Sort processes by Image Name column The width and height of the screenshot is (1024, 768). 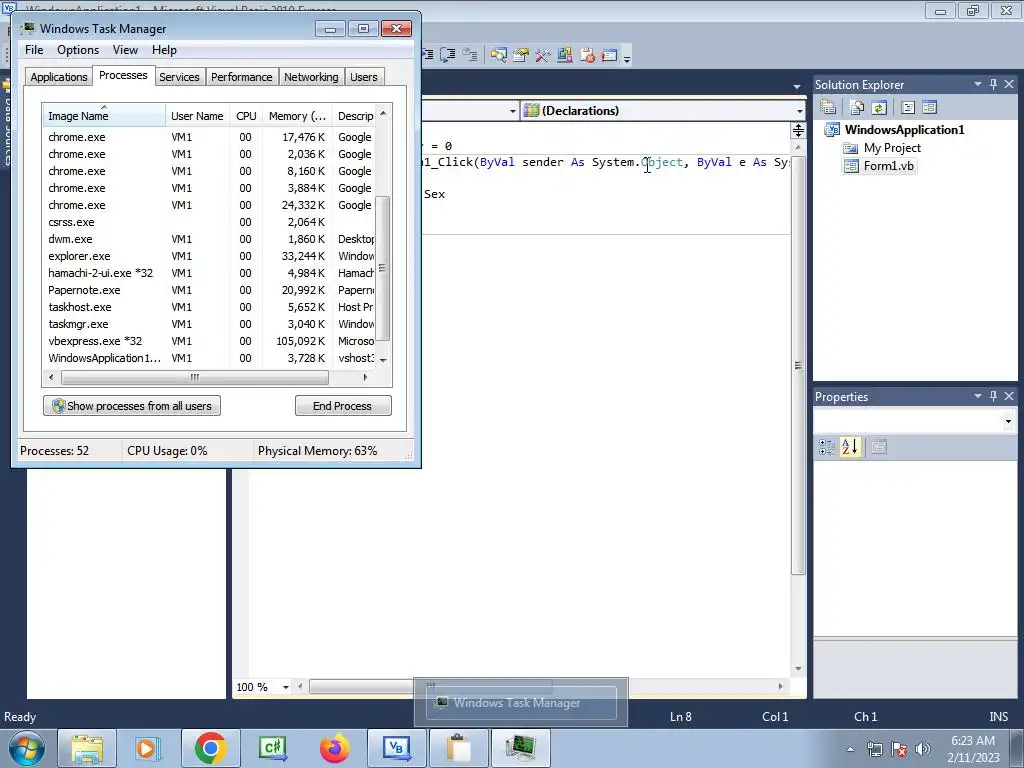pyautogui.click(x=104, y=116)
